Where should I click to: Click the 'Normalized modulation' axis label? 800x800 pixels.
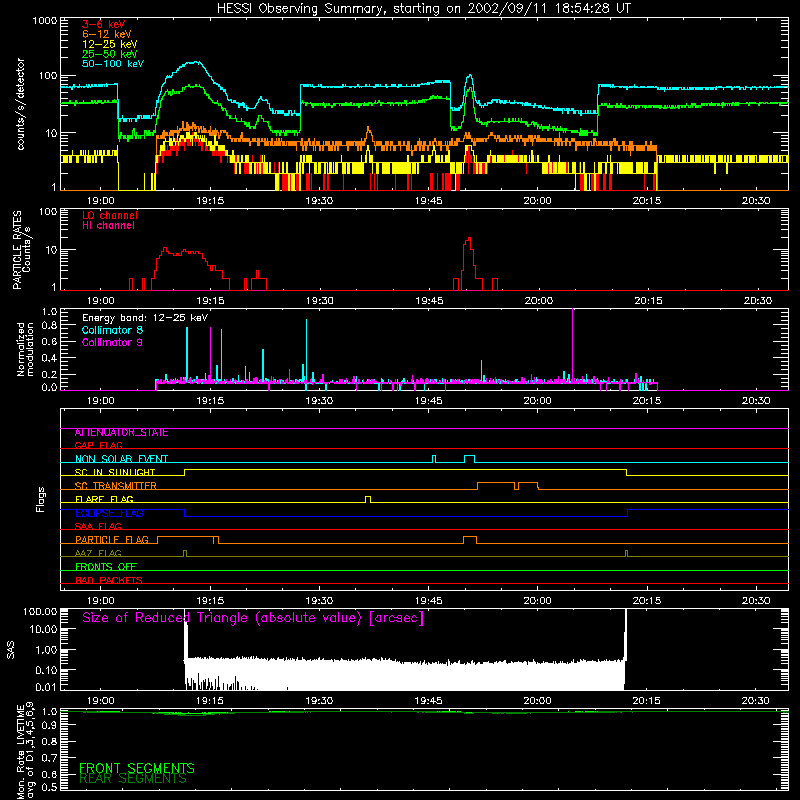pos(24,349)
